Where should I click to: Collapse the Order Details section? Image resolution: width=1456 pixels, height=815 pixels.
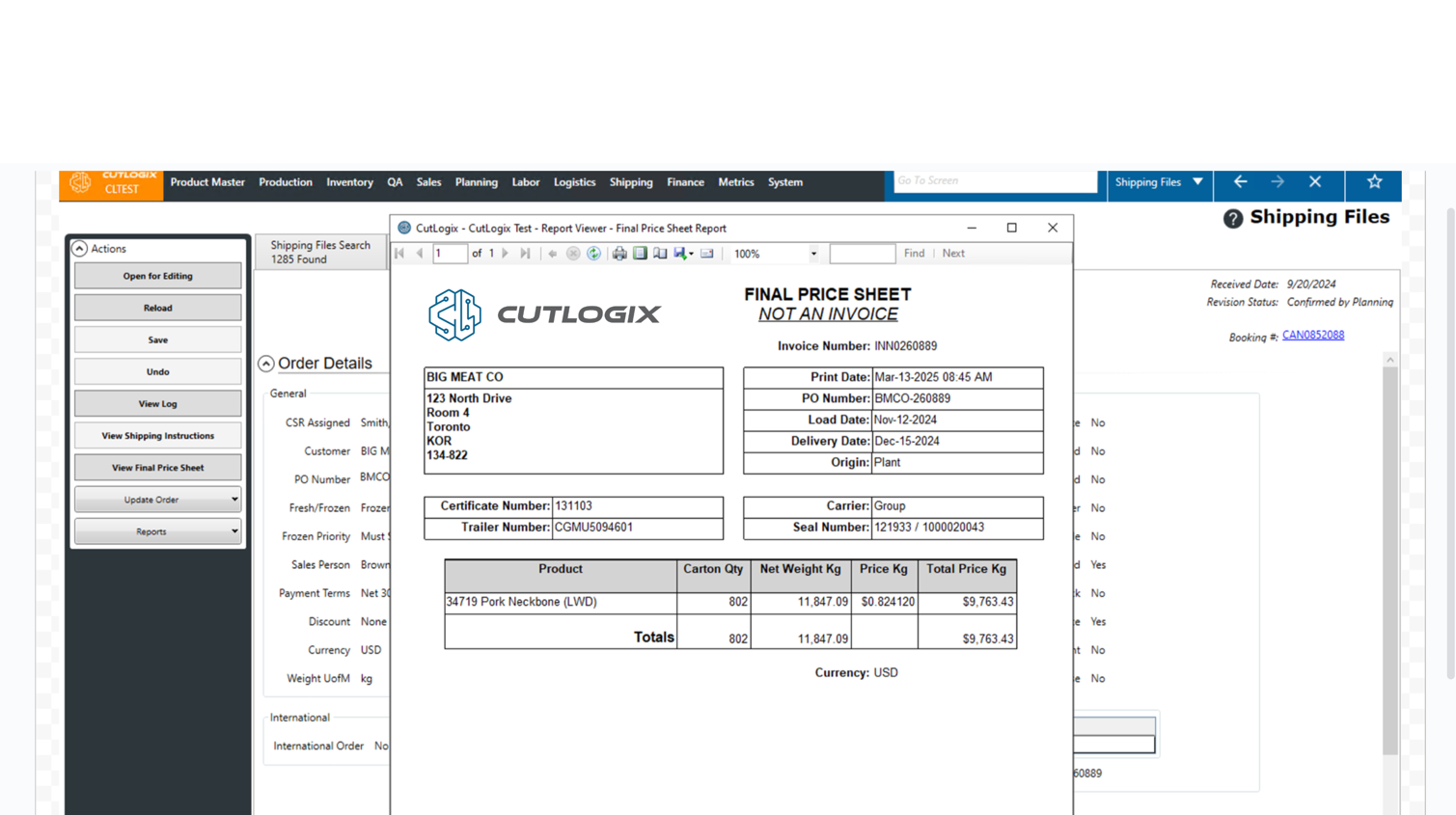(x=266, y=364)
